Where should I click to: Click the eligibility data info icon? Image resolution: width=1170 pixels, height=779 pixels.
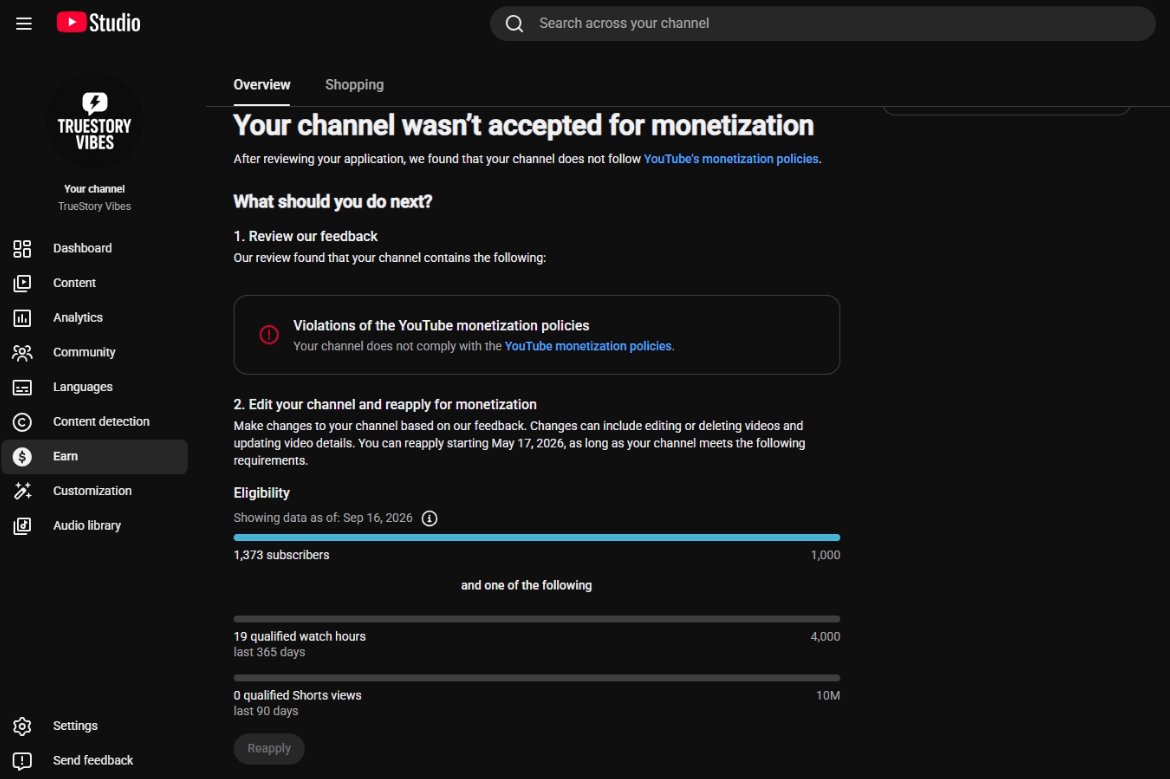tap(429, 519)
